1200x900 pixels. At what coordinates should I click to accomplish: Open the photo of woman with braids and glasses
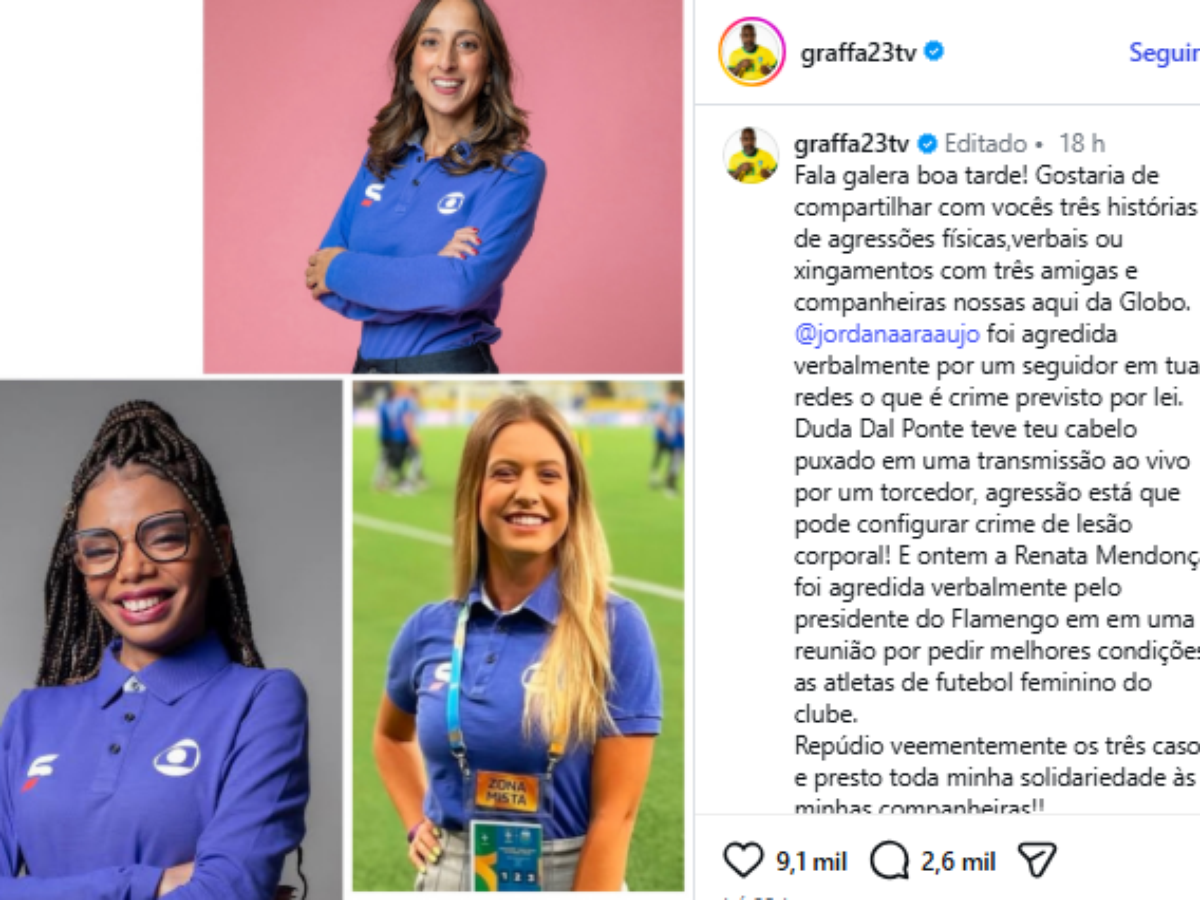171,639
